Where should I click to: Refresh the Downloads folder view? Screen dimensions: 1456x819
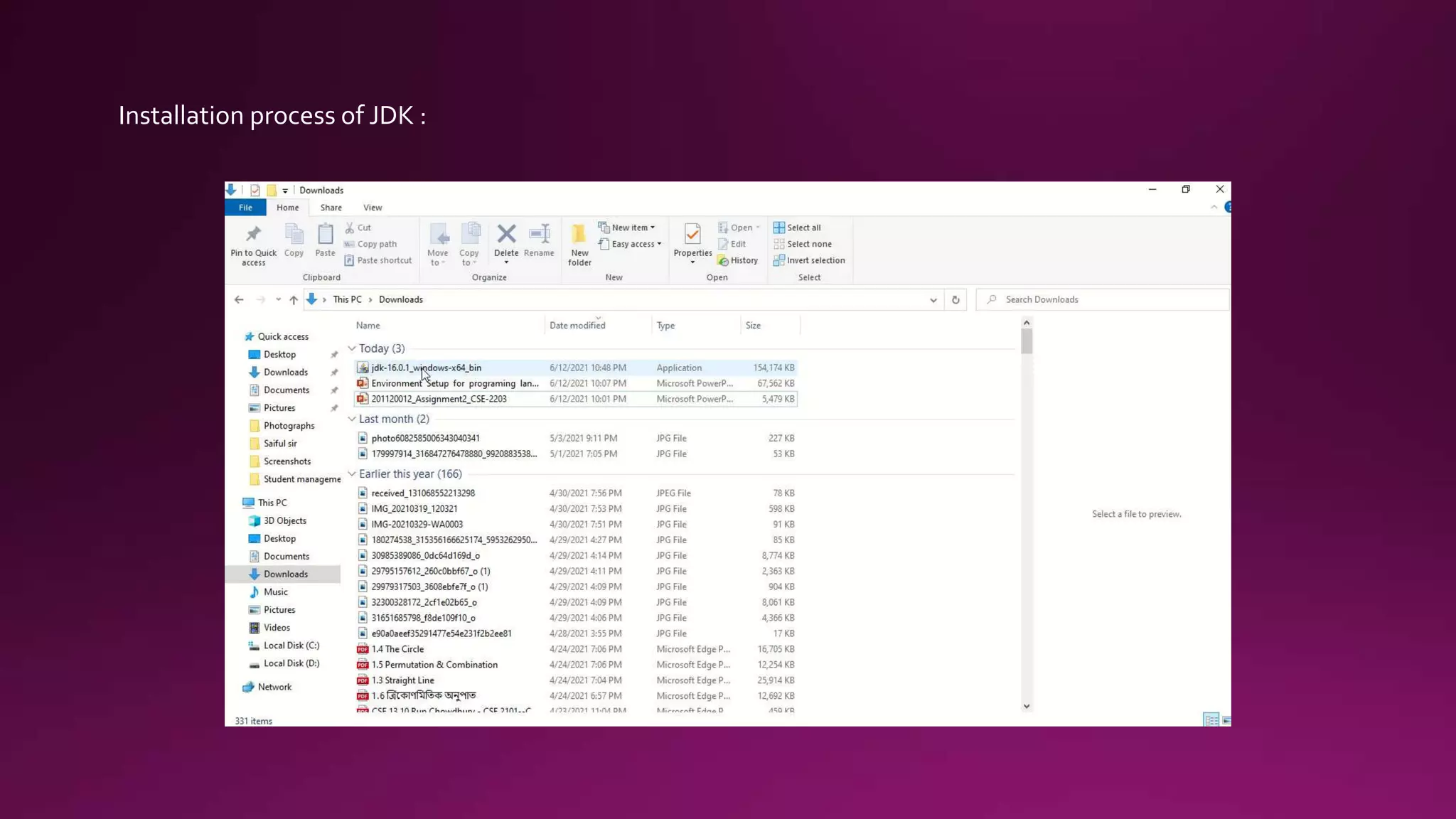point(955,300)
